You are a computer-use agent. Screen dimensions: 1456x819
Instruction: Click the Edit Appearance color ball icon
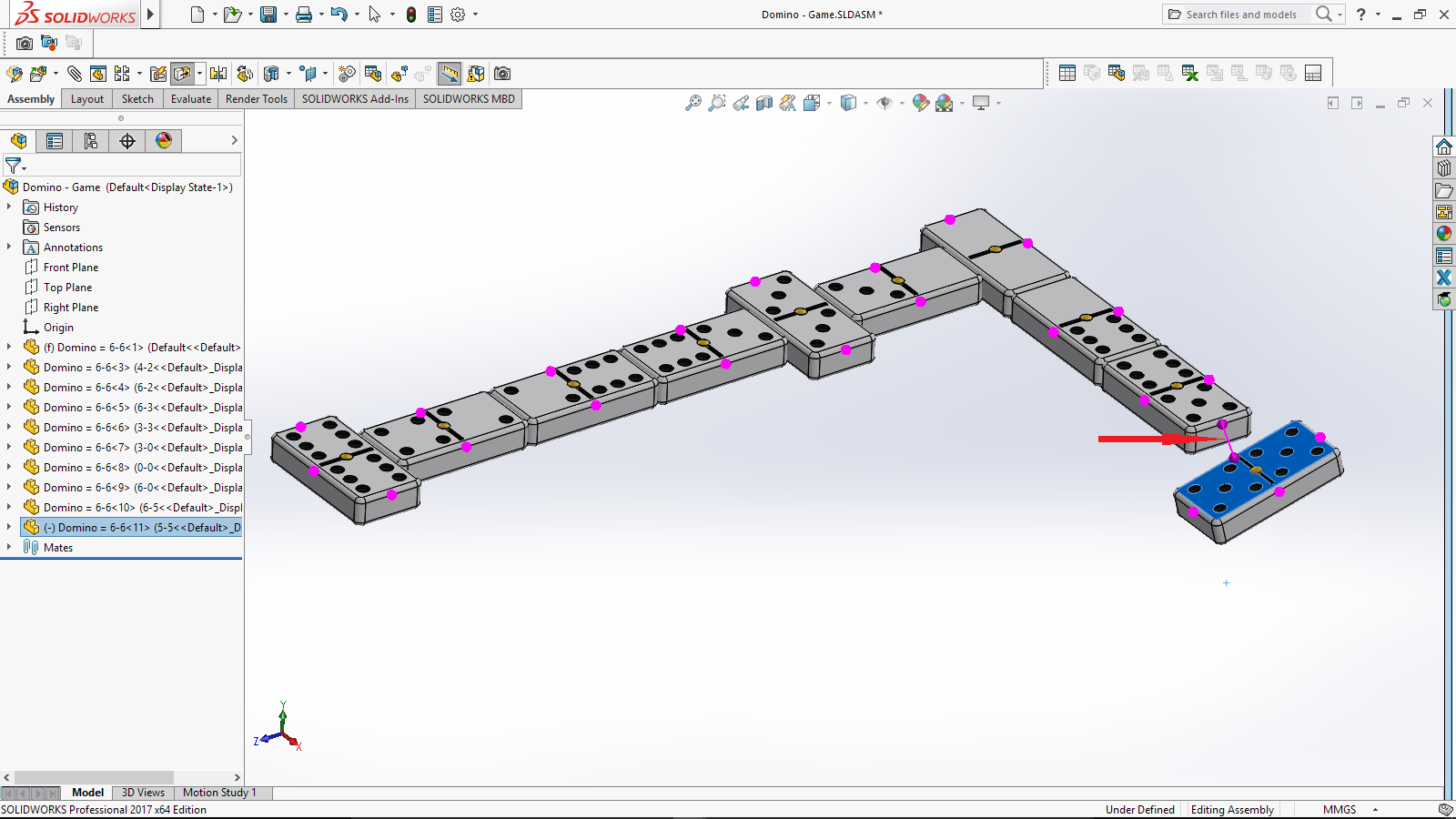tap(920, 104)
